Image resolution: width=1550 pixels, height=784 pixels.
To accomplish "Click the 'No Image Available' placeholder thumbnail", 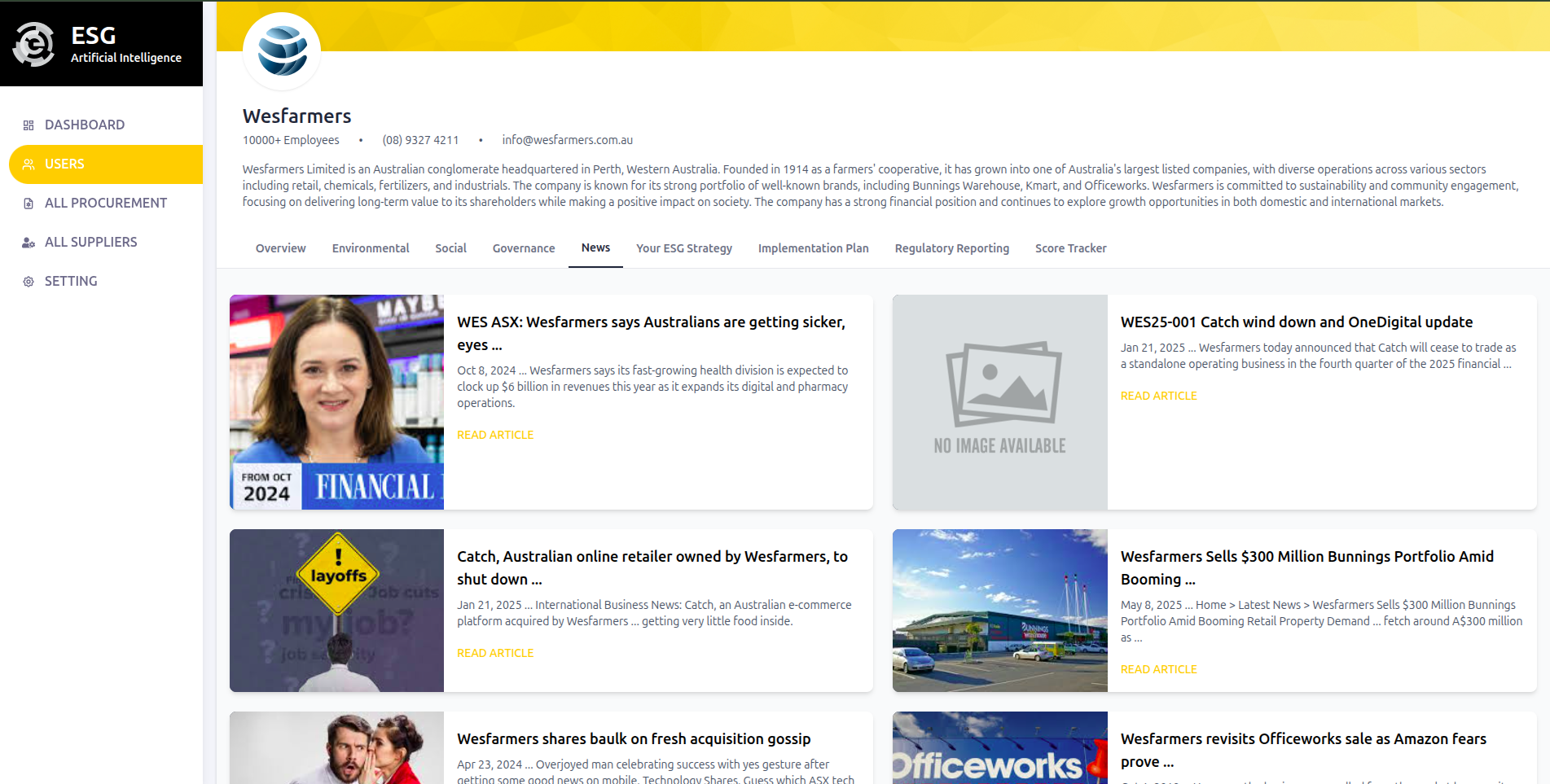I will pyautogui.click(x=1000, y=402).
